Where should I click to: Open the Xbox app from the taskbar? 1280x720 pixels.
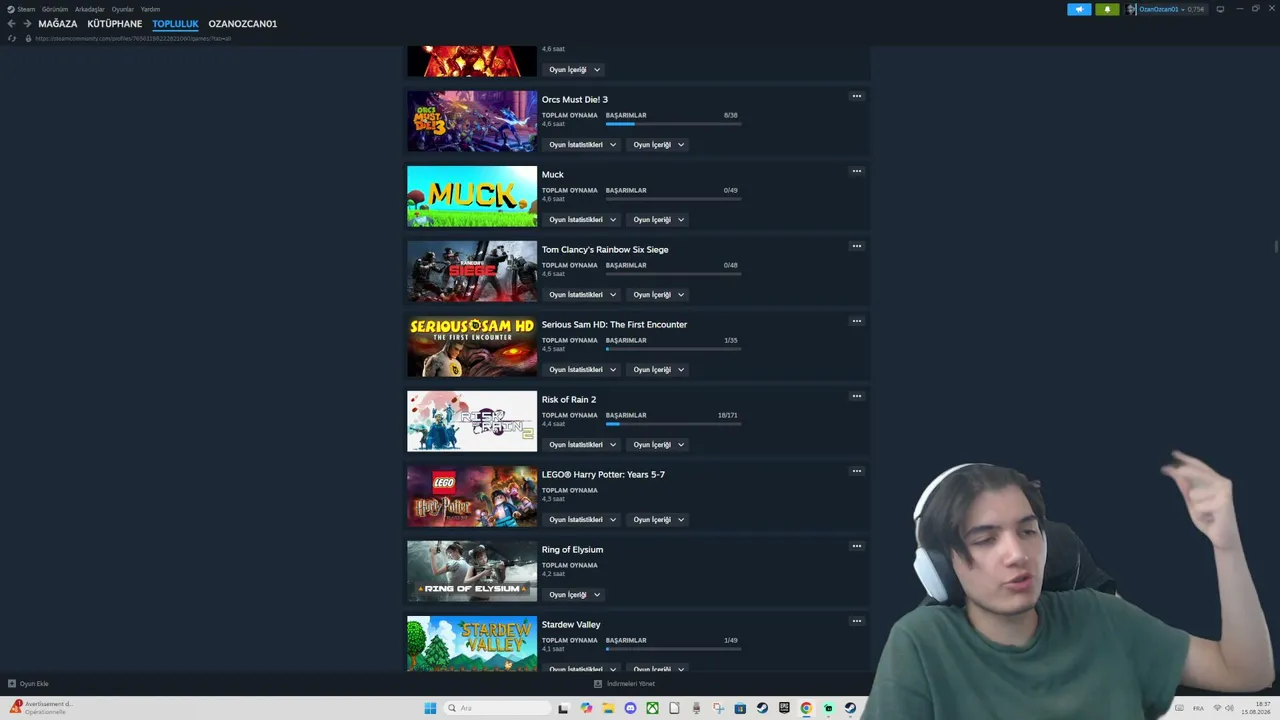click(652, 708)
